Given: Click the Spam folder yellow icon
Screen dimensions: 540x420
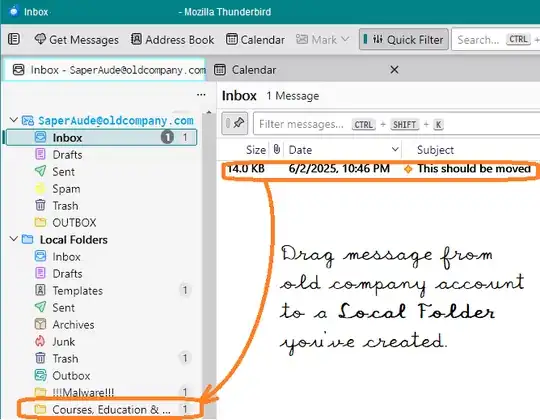Looking at the screenshot, I should [x=40, y=188].
